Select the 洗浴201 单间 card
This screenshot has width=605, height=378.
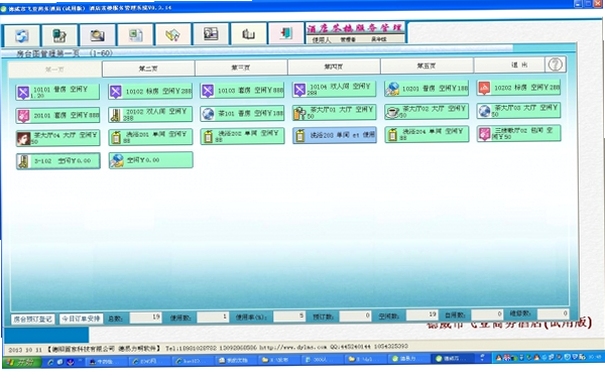point(150,137)
